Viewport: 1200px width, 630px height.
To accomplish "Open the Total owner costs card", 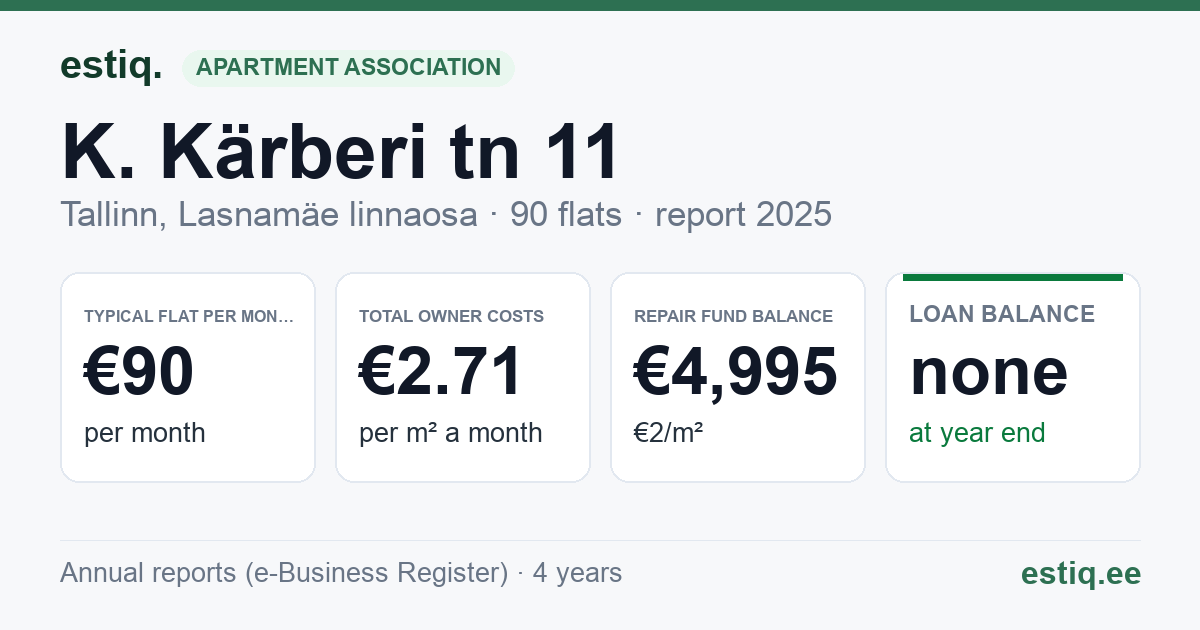I will (463, 377).
